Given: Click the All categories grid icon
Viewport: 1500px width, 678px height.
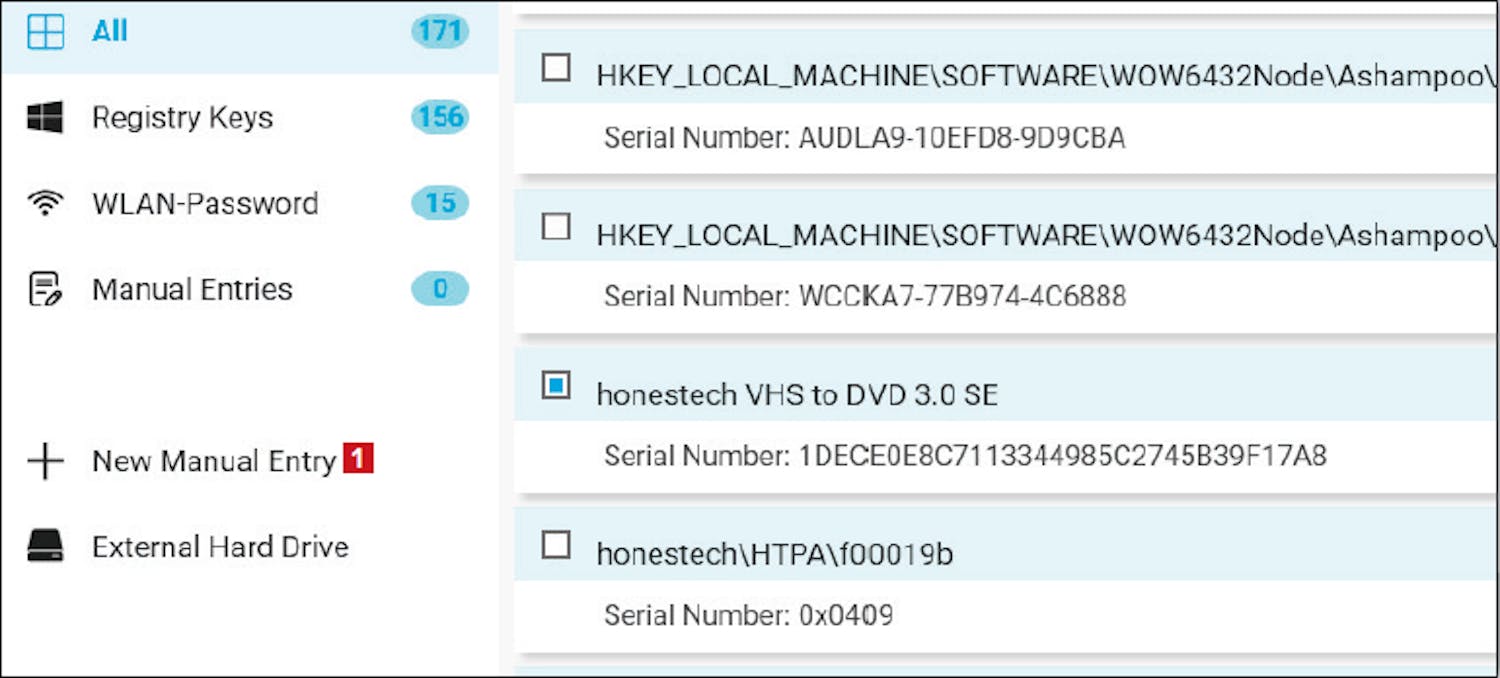Looking at the screenshot, I should point(45,32).
